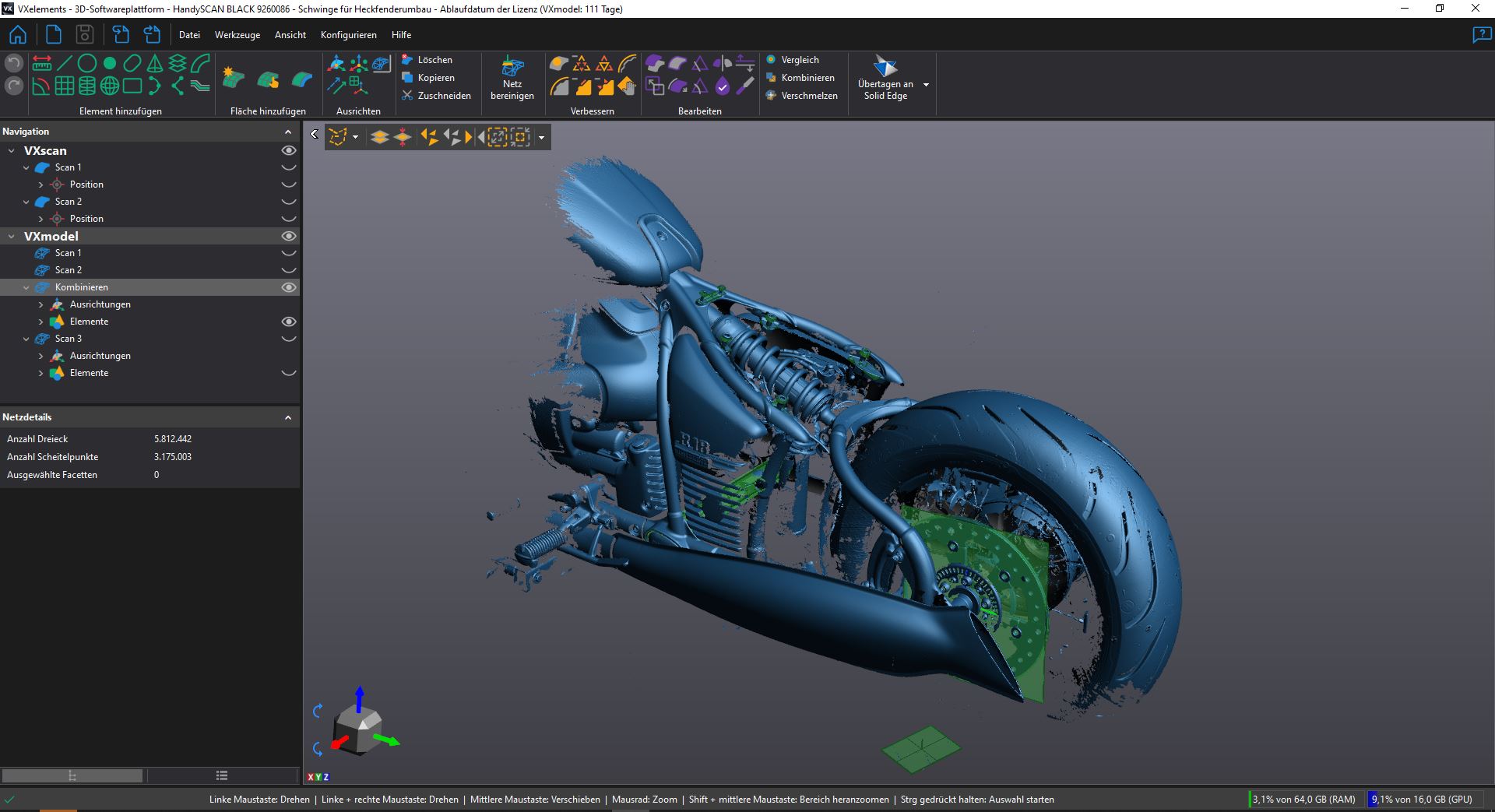Collapse the Netzdetails panel
1495x812 pixels.
tap(288, 417)
